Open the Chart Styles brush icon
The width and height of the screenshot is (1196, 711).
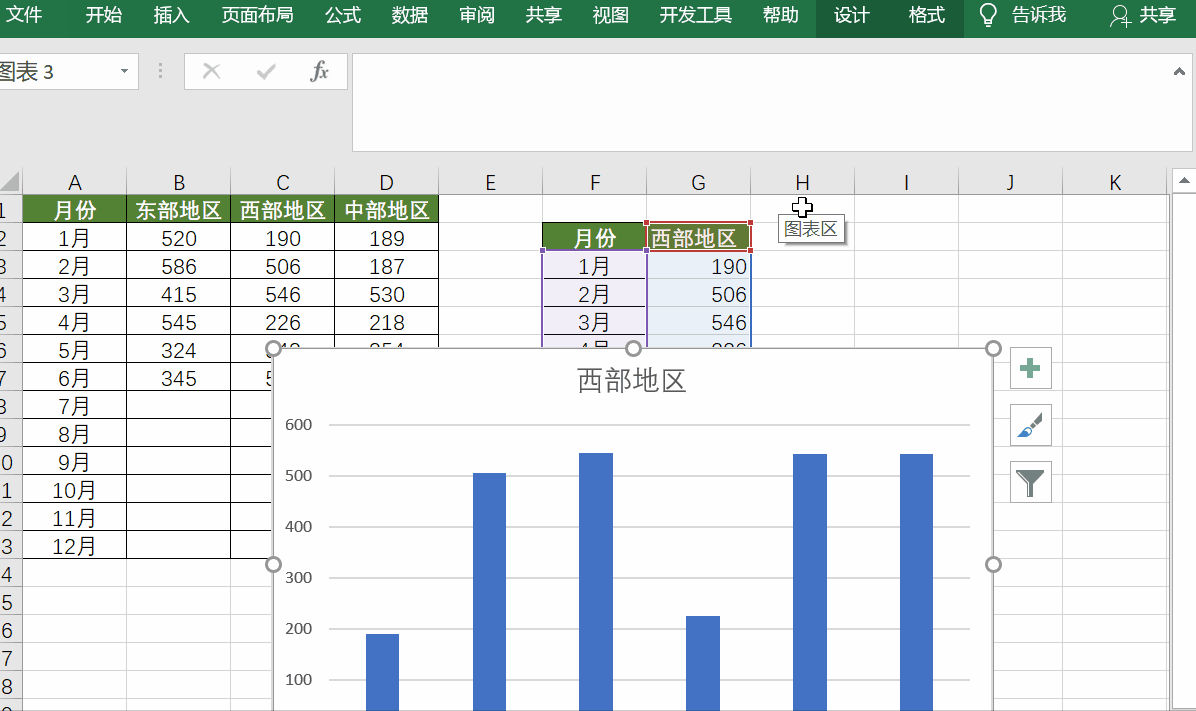1030,425
